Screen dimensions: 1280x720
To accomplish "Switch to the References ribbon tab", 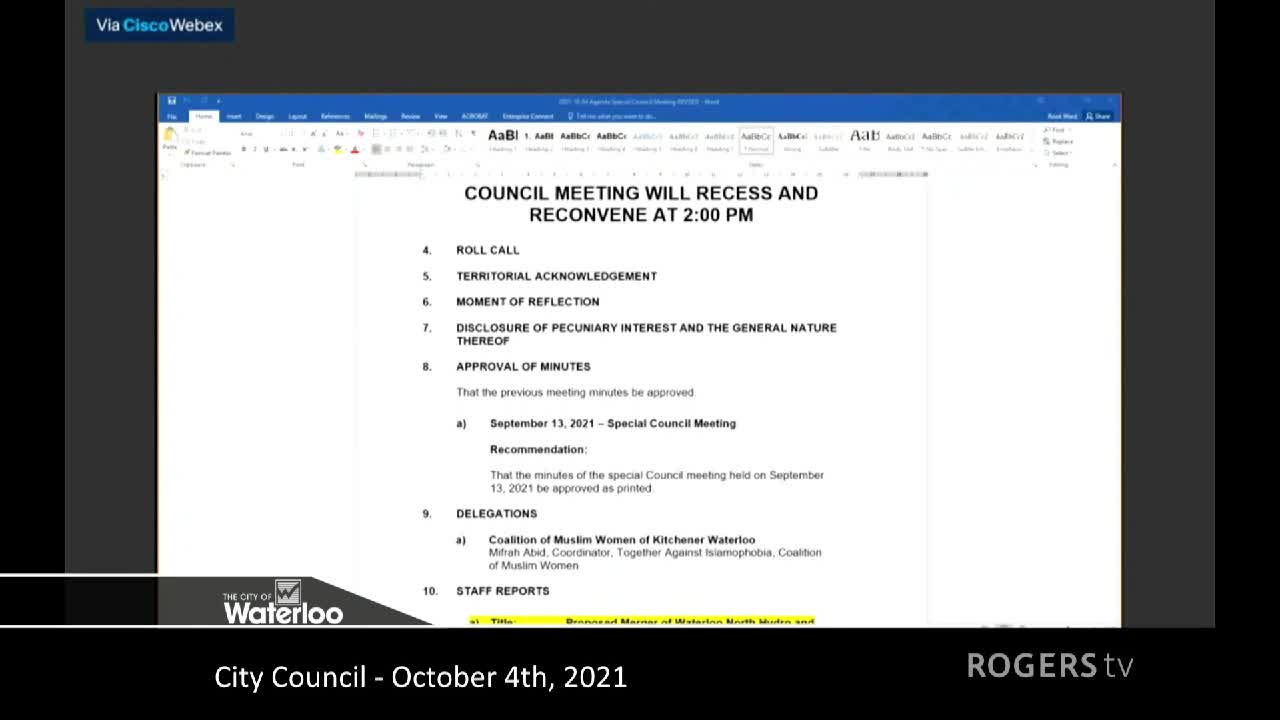I will pyautogui.click(x=335, y=116).
